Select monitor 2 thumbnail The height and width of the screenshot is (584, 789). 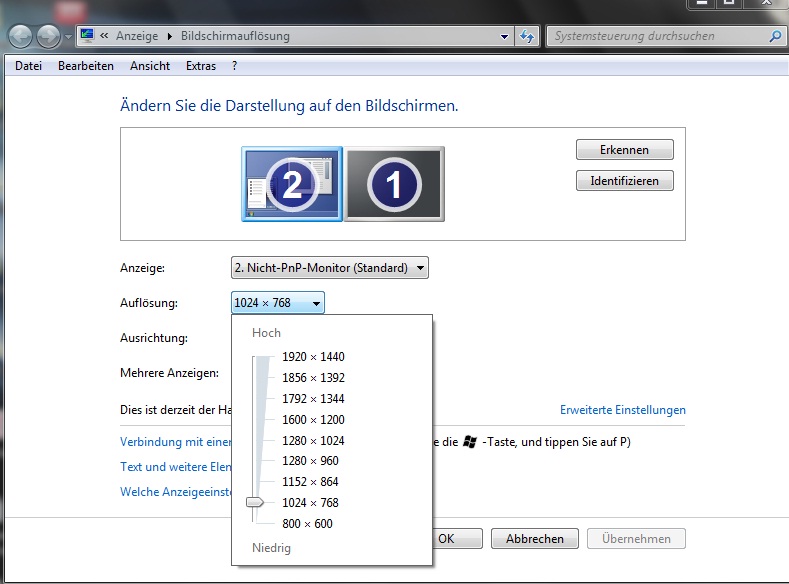tap(292, 184)
